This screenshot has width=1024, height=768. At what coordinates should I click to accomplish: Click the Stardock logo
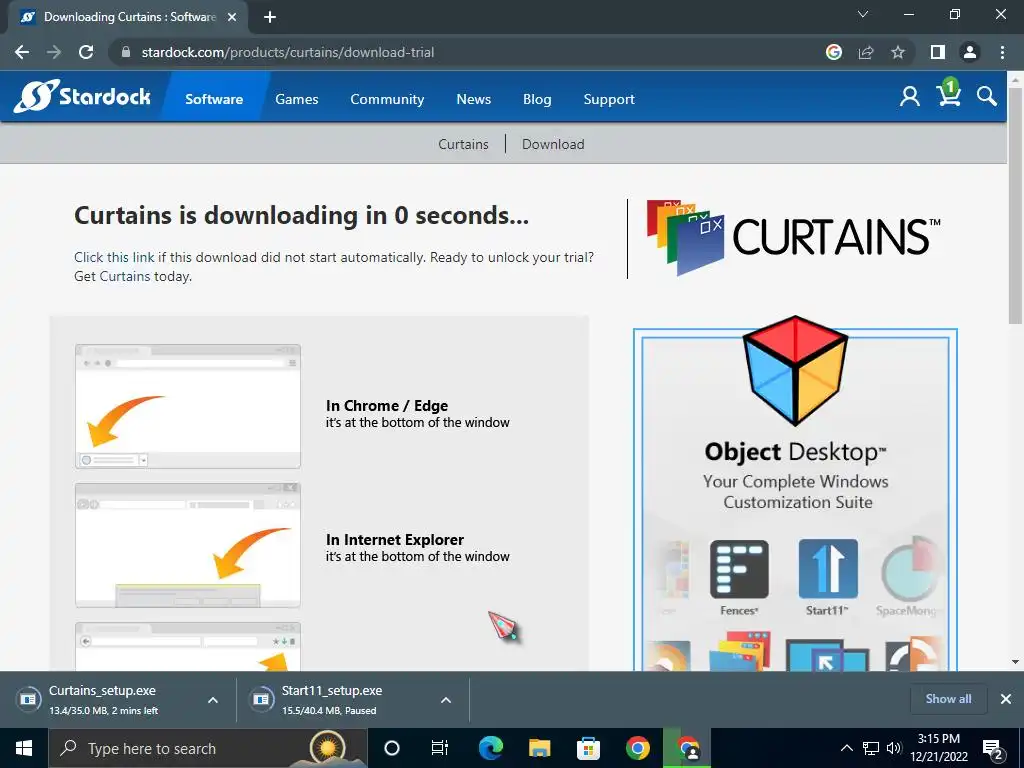click(x=82, y=97)
